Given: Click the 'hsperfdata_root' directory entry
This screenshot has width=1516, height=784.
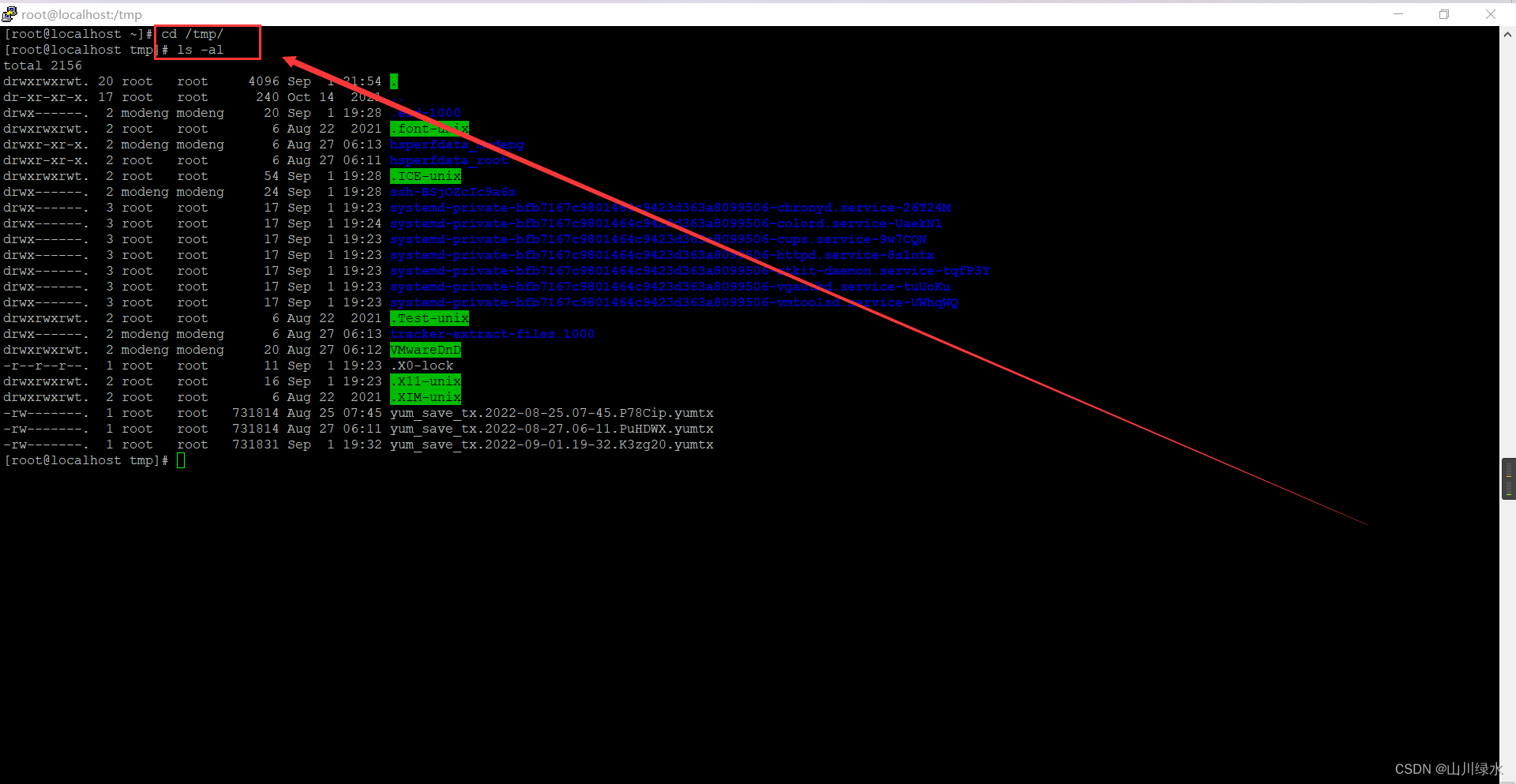Looking at the screenshot, I should click(x=449, y=160).
